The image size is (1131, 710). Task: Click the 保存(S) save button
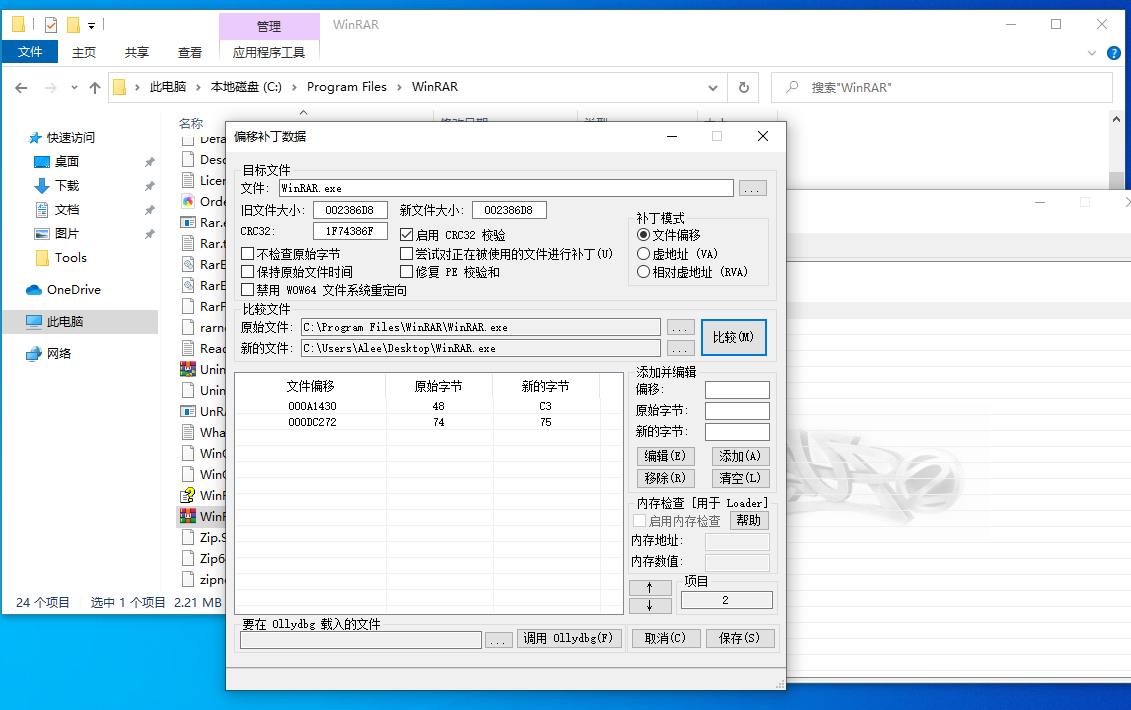[x=739, y=638]
